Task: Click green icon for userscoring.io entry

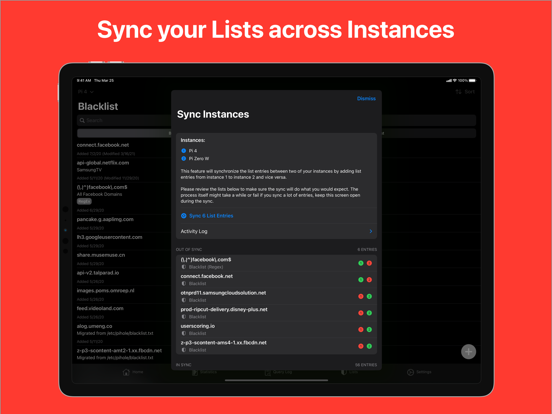Action: [x=369, y=330]
